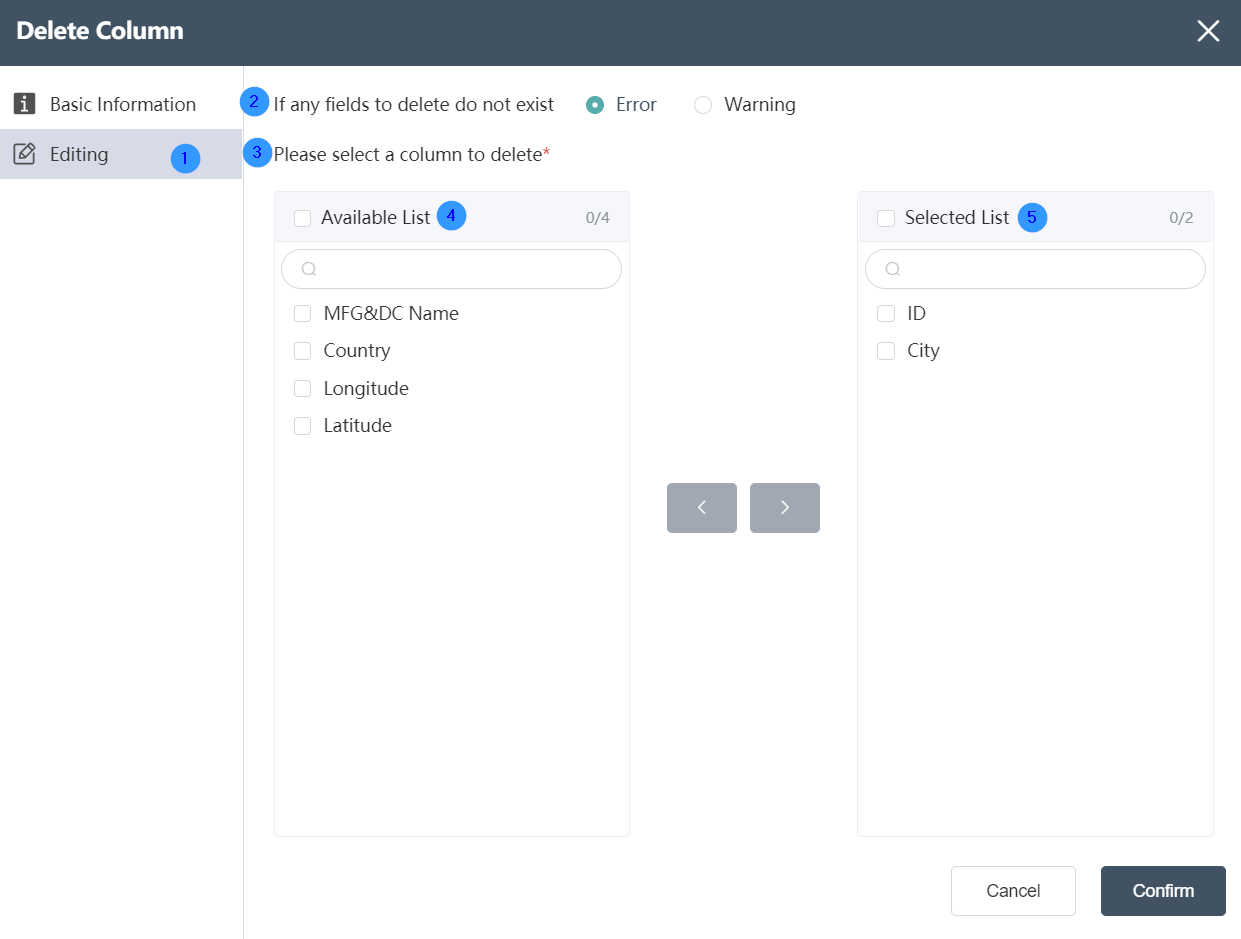Click the Country label in Available List

357,351
